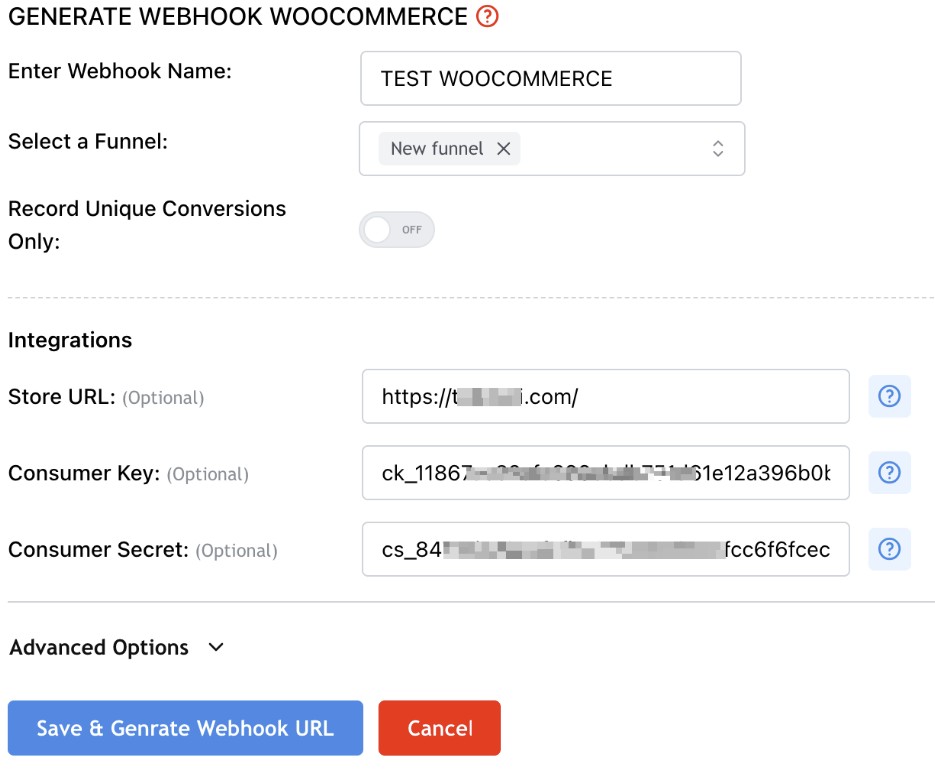Click the red Cancel button
Viewport: 935px width, 772px height.
[x=439, y=728]
